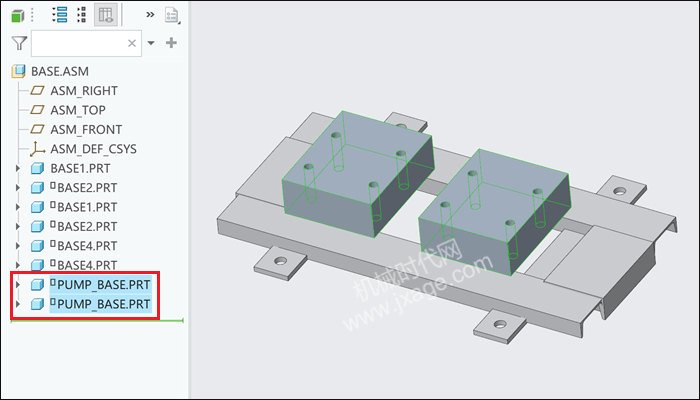
Task: Expand the first BASE4.PRT node
Action: point(18,246)
